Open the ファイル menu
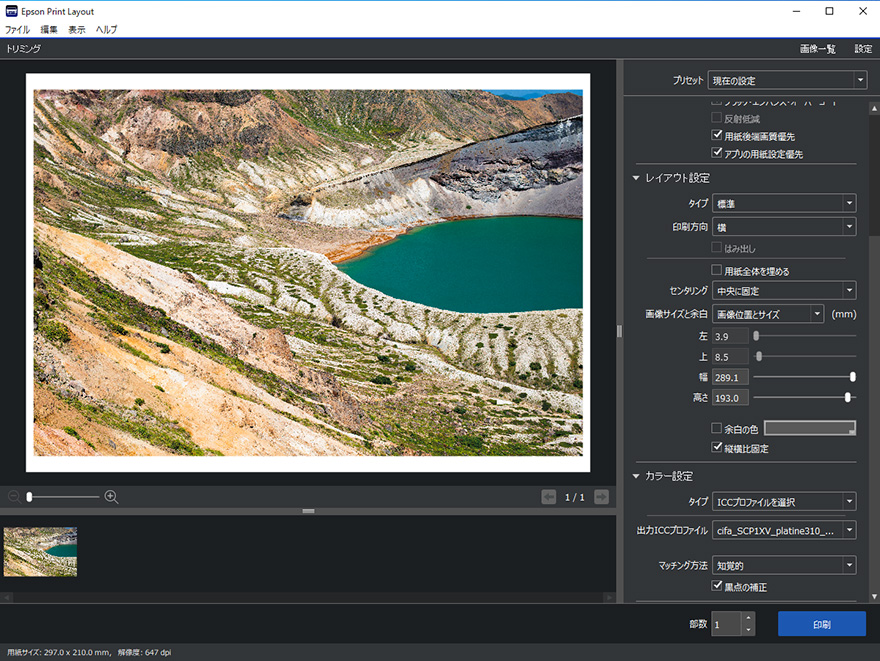 point(17,30)
